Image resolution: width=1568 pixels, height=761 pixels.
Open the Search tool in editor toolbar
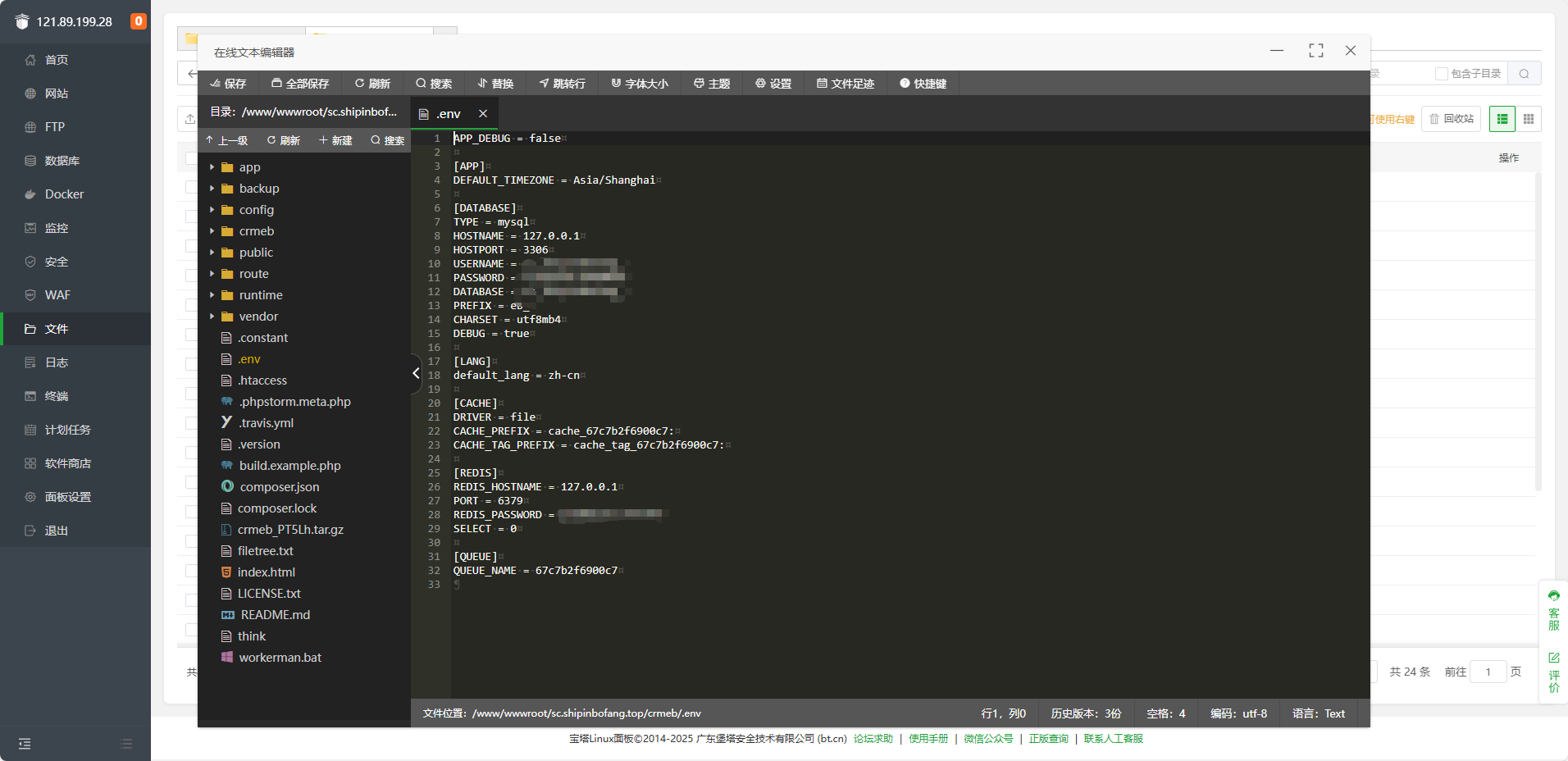434,84
